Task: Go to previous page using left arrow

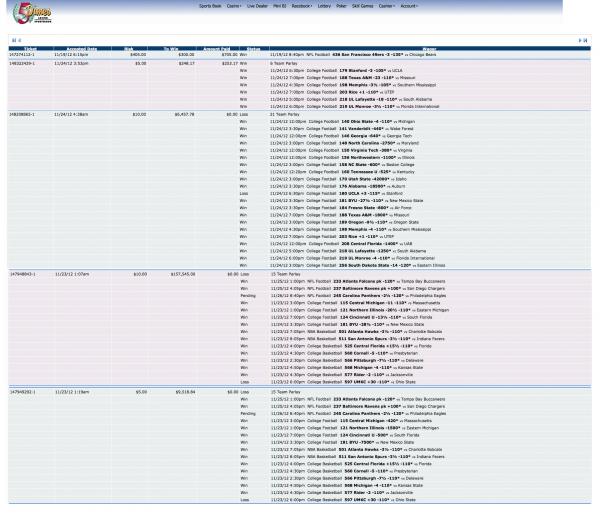Action: 17,40
